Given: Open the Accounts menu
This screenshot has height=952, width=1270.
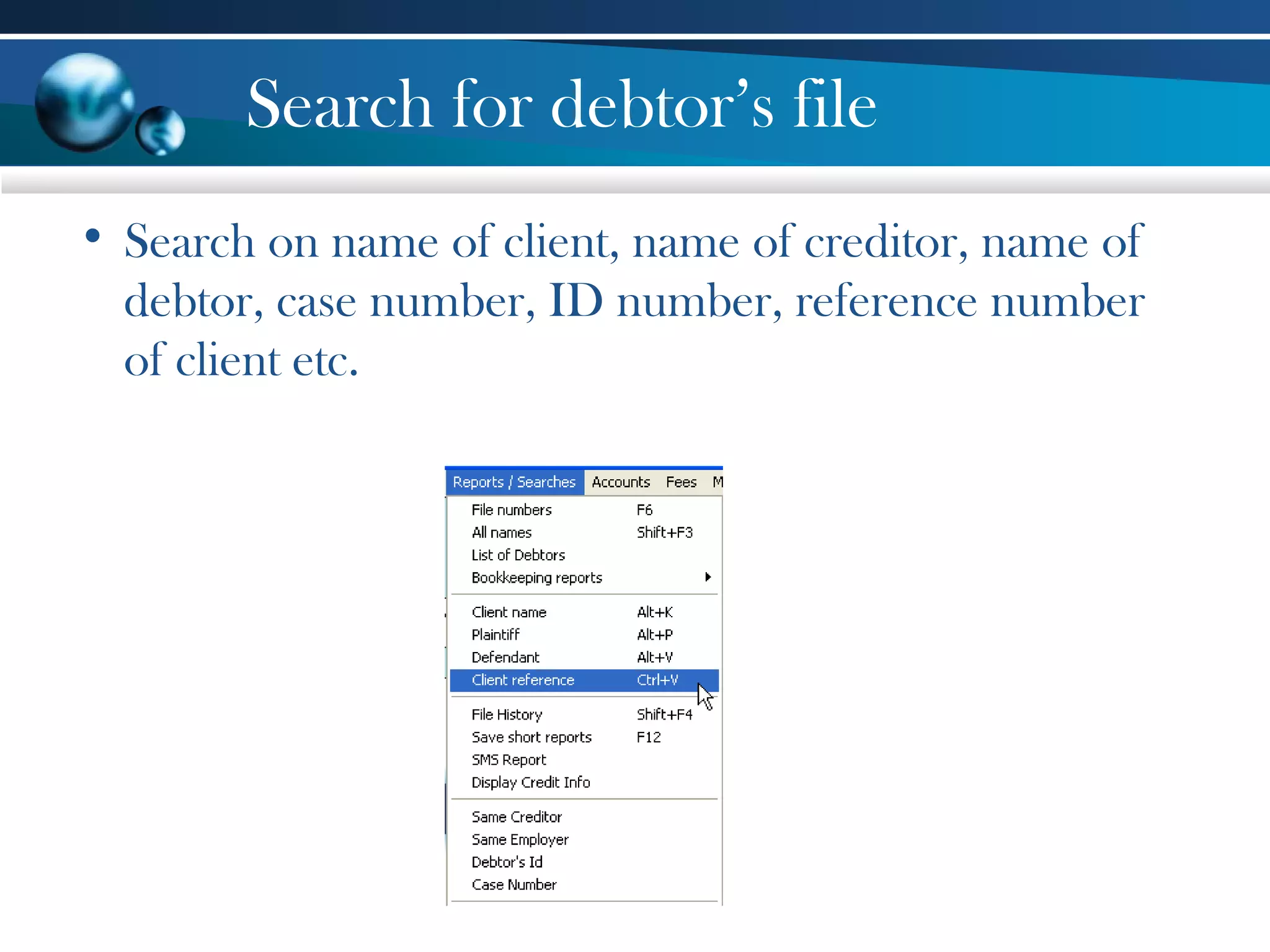Looking at the screenshot, I should [x=620, y=482].
